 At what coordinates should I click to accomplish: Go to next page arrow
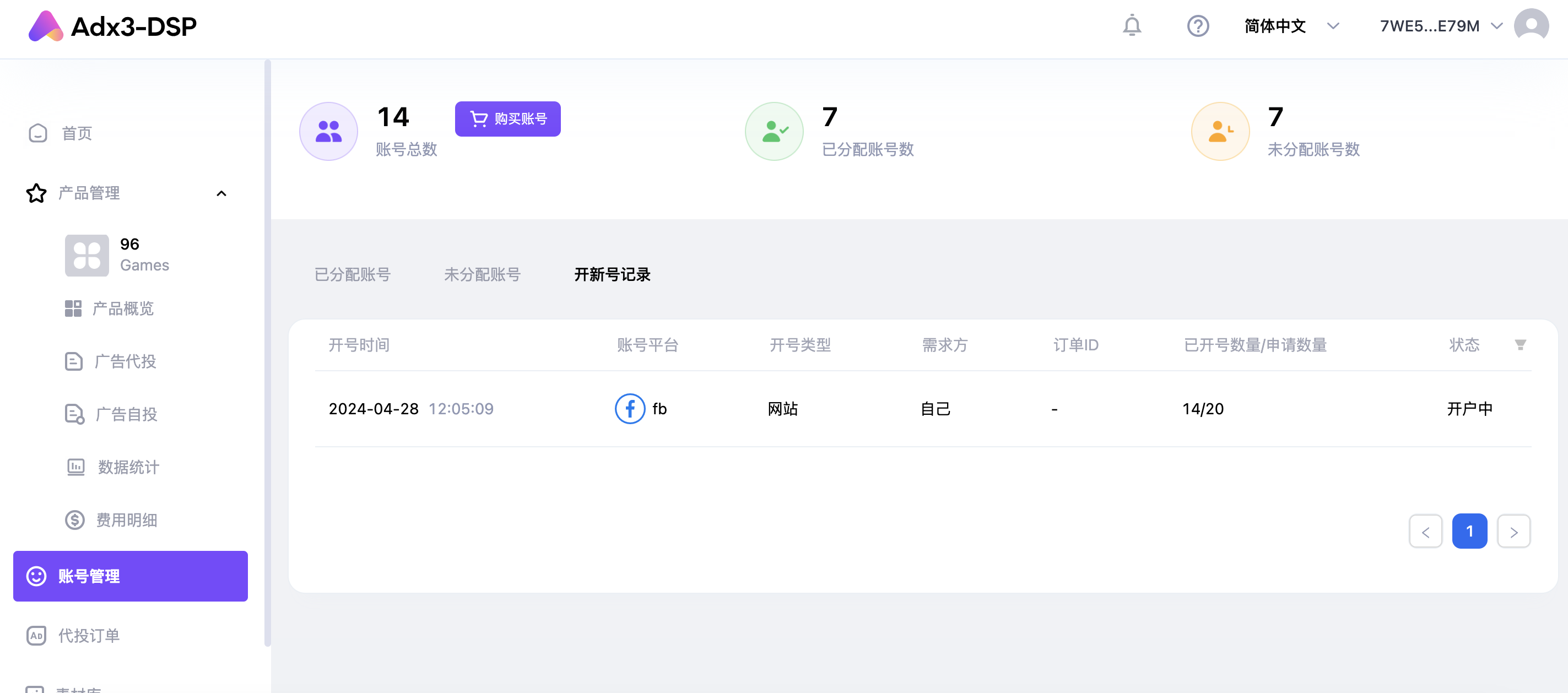(1513, 532)
